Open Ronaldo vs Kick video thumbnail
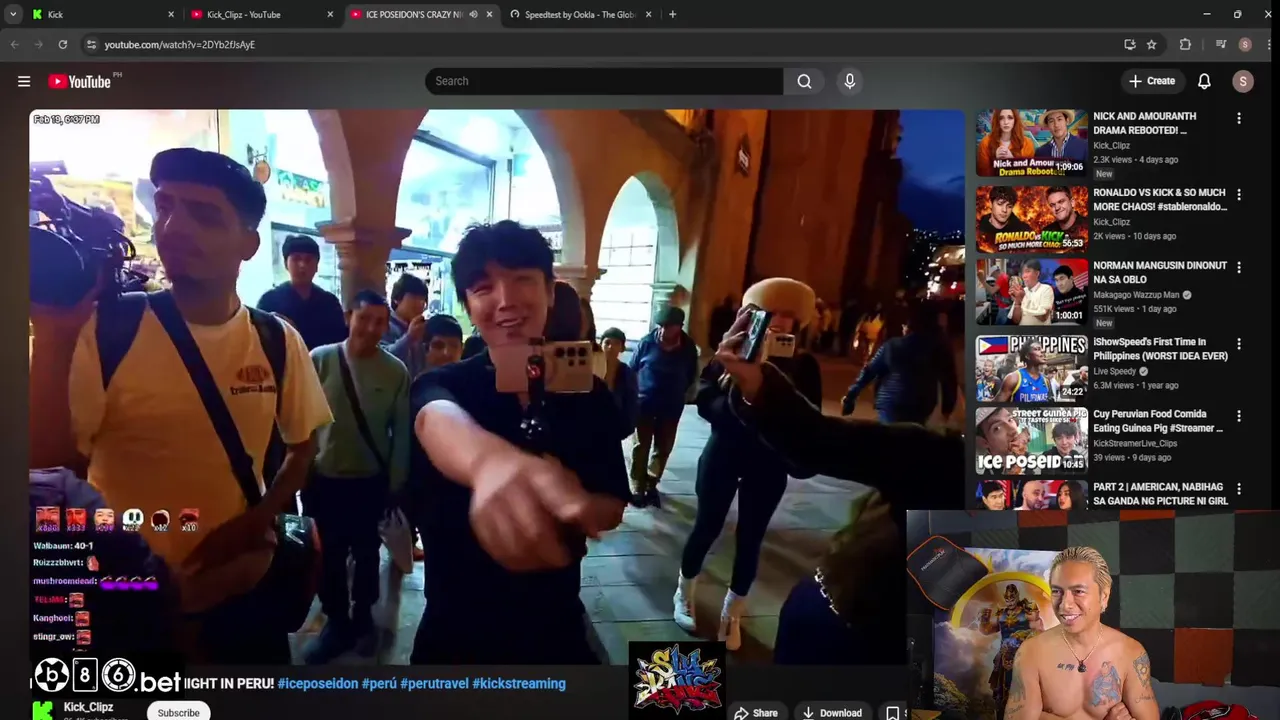 1031,219
